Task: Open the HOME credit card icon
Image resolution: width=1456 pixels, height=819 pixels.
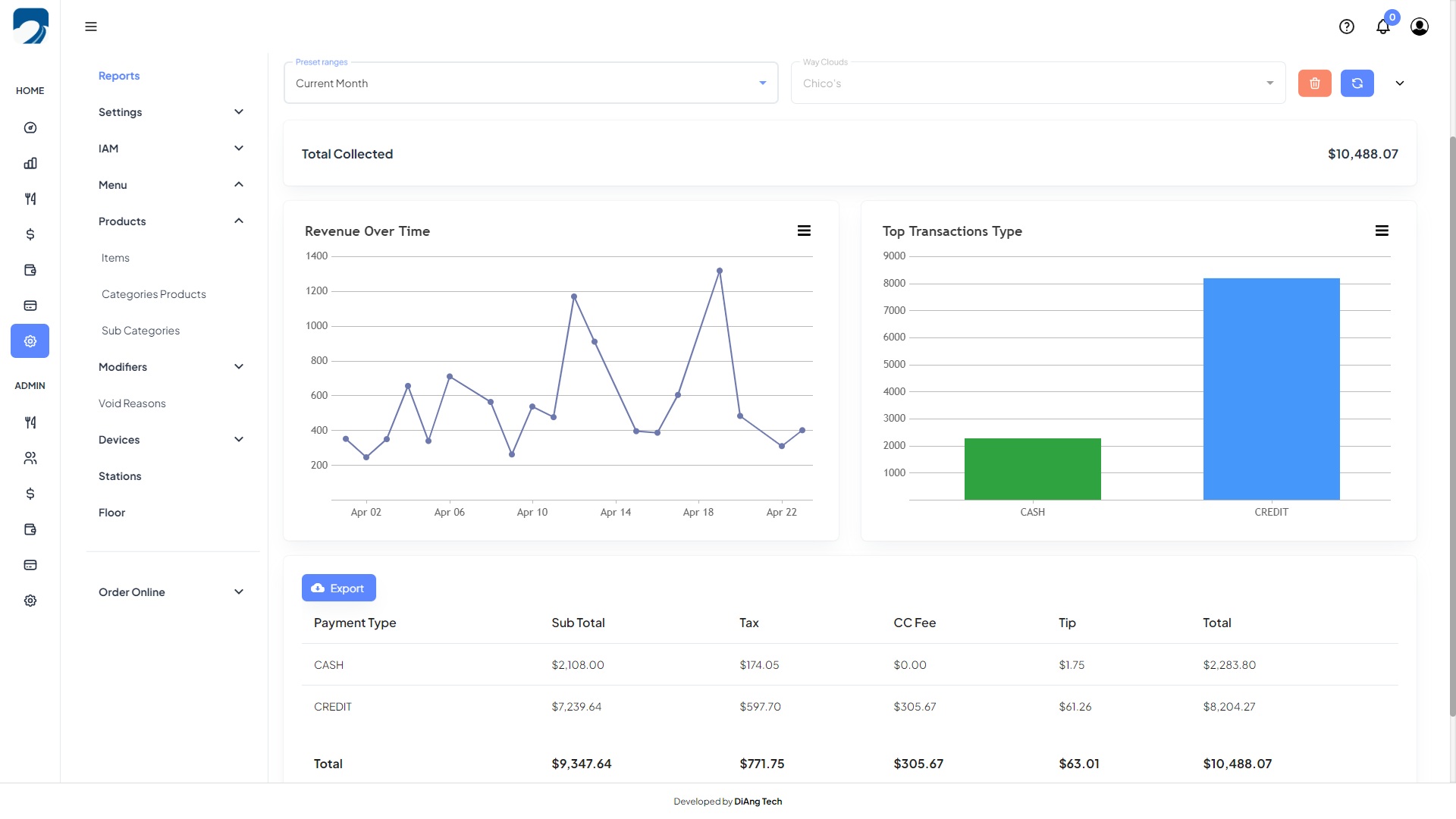Action: click(x=30, y=306)
